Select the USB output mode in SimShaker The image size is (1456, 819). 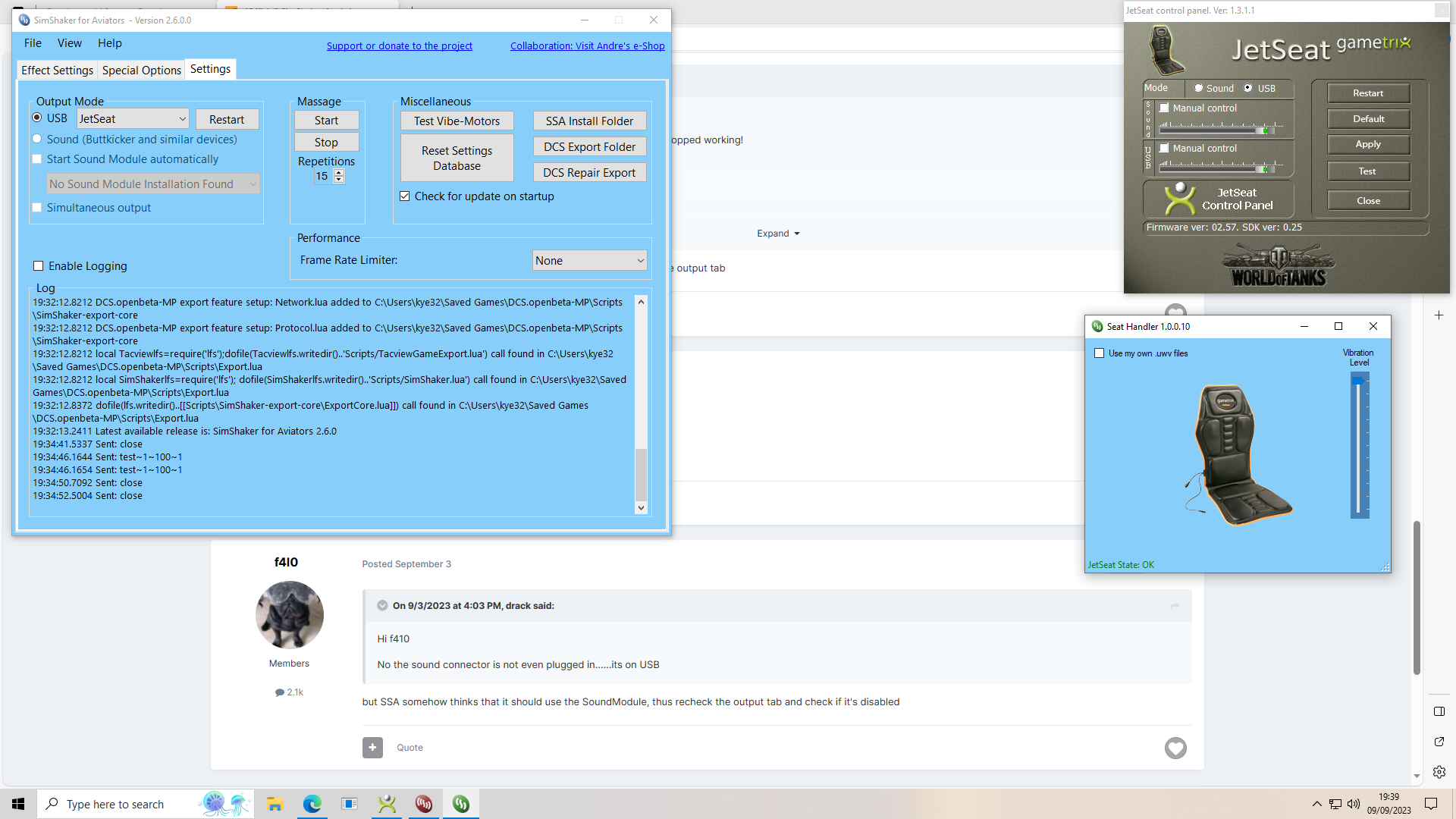tap(36, 118)
